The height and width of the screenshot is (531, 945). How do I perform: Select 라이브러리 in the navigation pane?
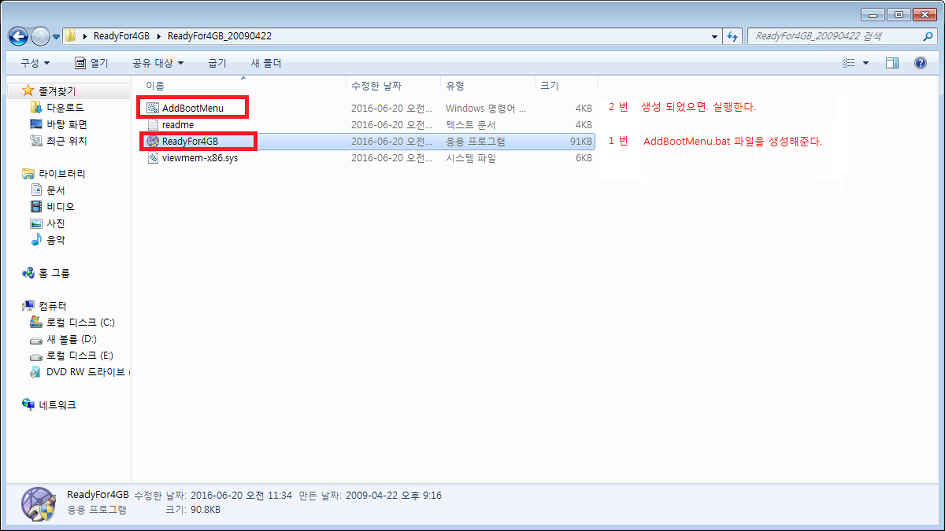(x=61, y=174)
